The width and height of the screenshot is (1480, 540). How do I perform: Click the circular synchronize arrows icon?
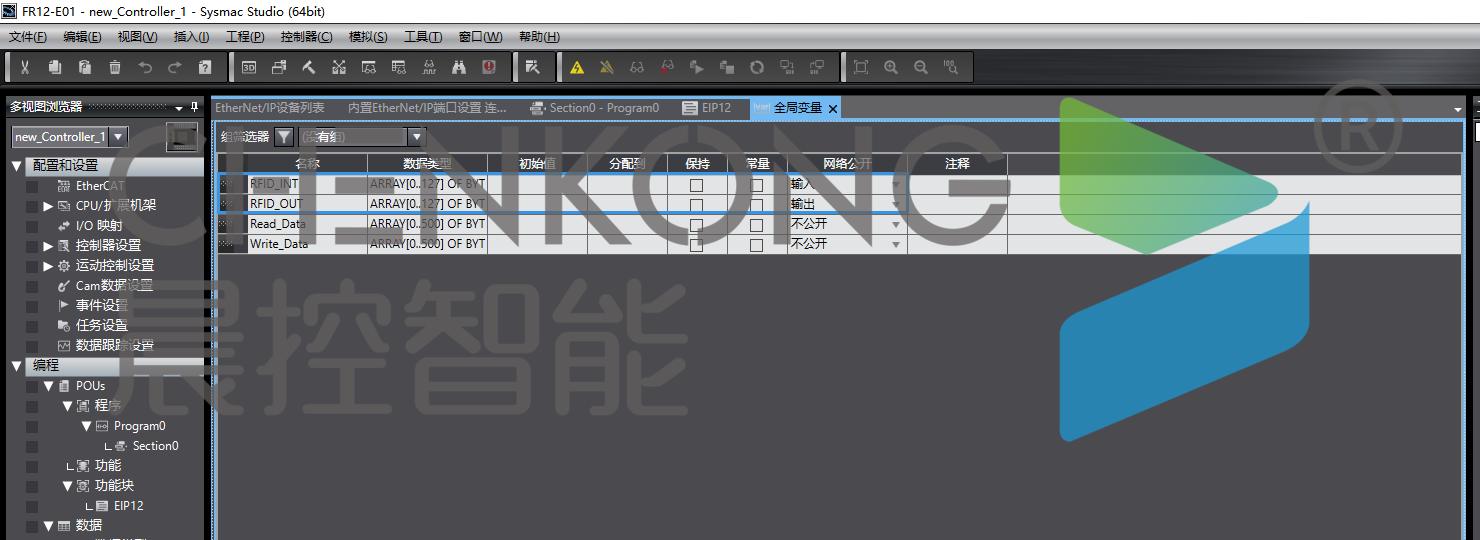(x=757, y=67)
